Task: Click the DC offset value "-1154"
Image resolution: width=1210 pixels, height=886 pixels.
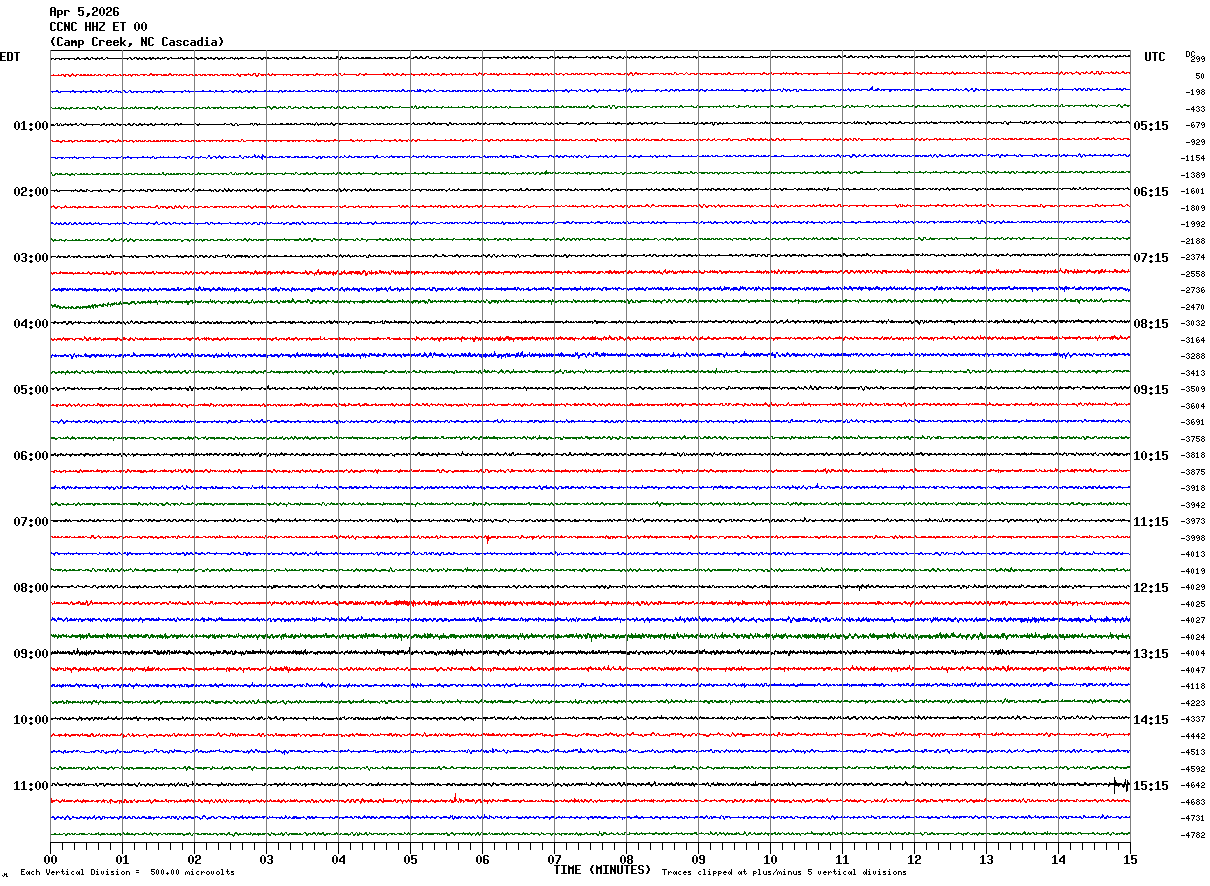Action: click(1194, 159)
